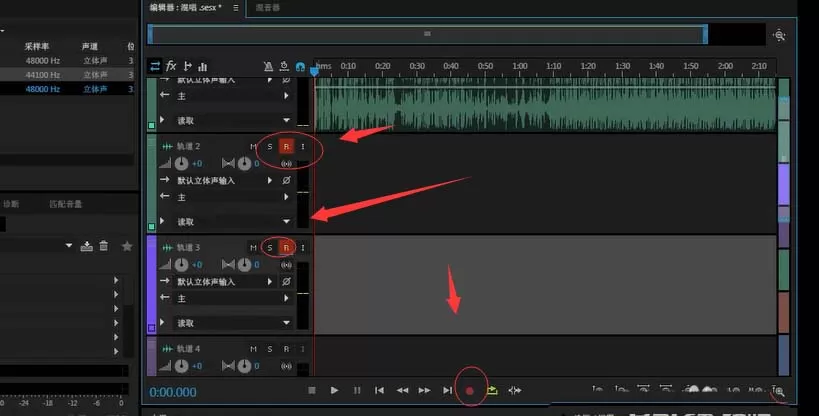Solo track 3 with S button
The width and height of the screenshot is (819, 416).
pyautogui.click(x=270, y=248)
